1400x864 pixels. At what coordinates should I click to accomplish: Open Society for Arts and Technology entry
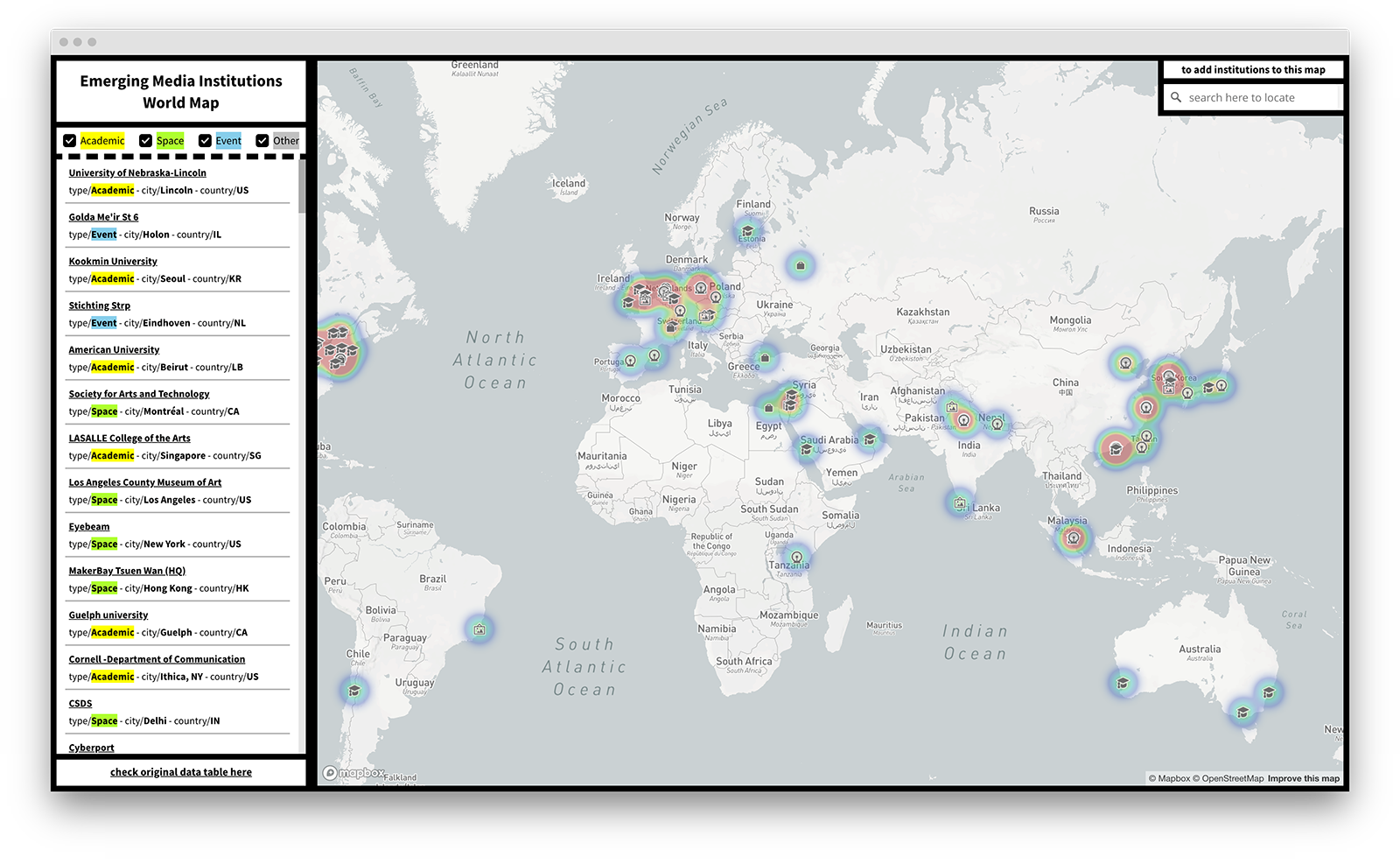click(x=139, y=394)
